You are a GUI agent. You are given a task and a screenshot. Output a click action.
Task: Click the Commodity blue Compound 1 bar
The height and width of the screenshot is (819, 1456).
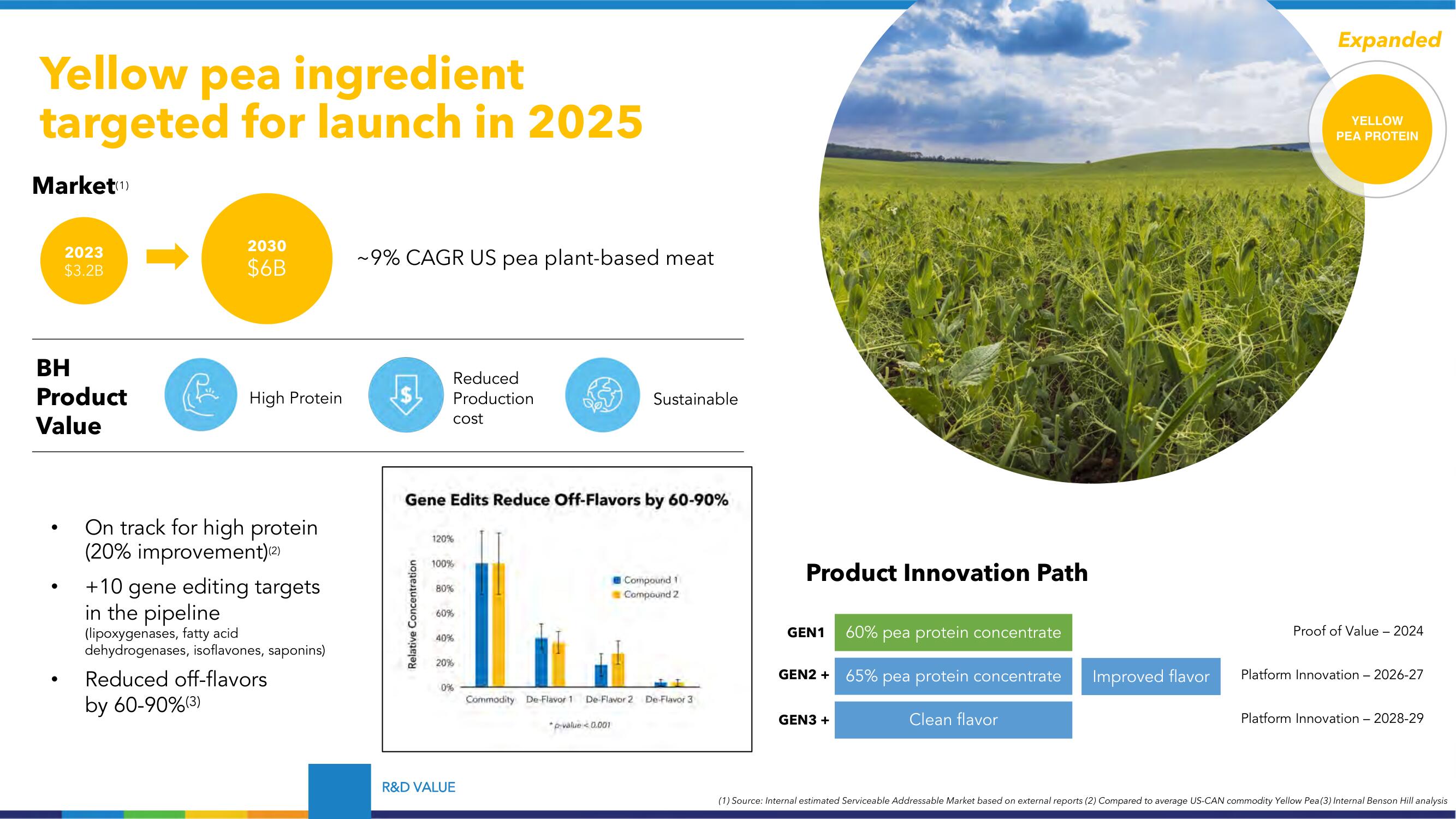point(482,625)
